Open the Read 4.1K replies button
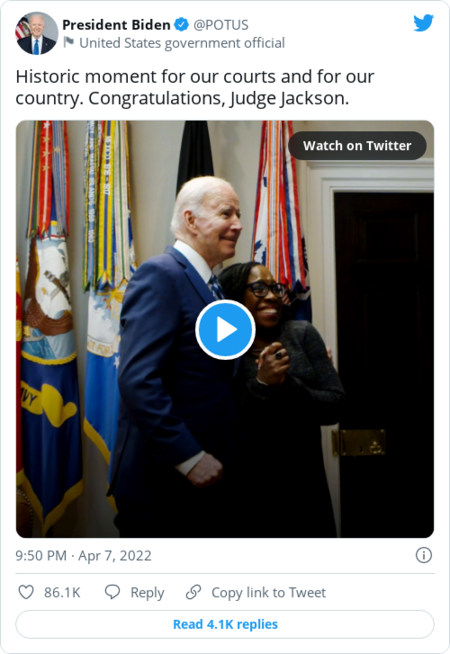Viewport: 450px width, 654px height. click(225, 624)
